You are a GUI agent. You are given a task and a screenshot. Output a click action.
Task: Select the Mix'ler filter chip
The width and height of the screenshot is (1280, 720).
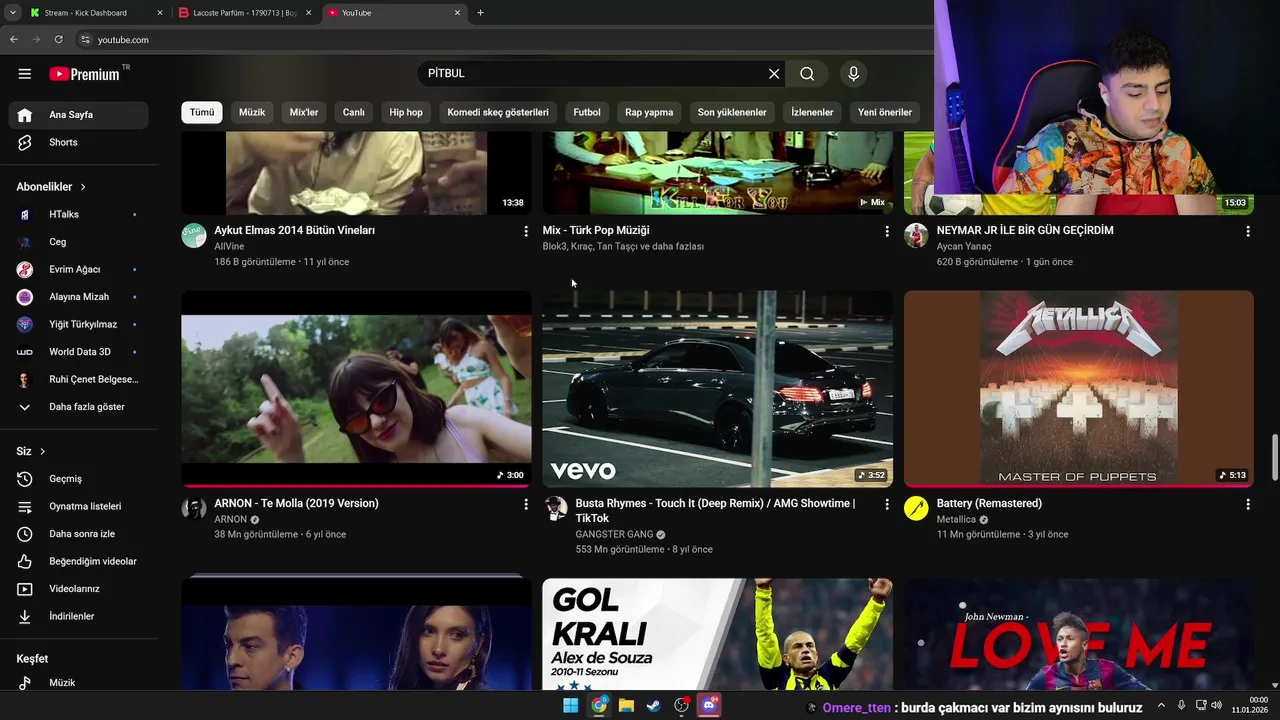[x=304, y=112]
